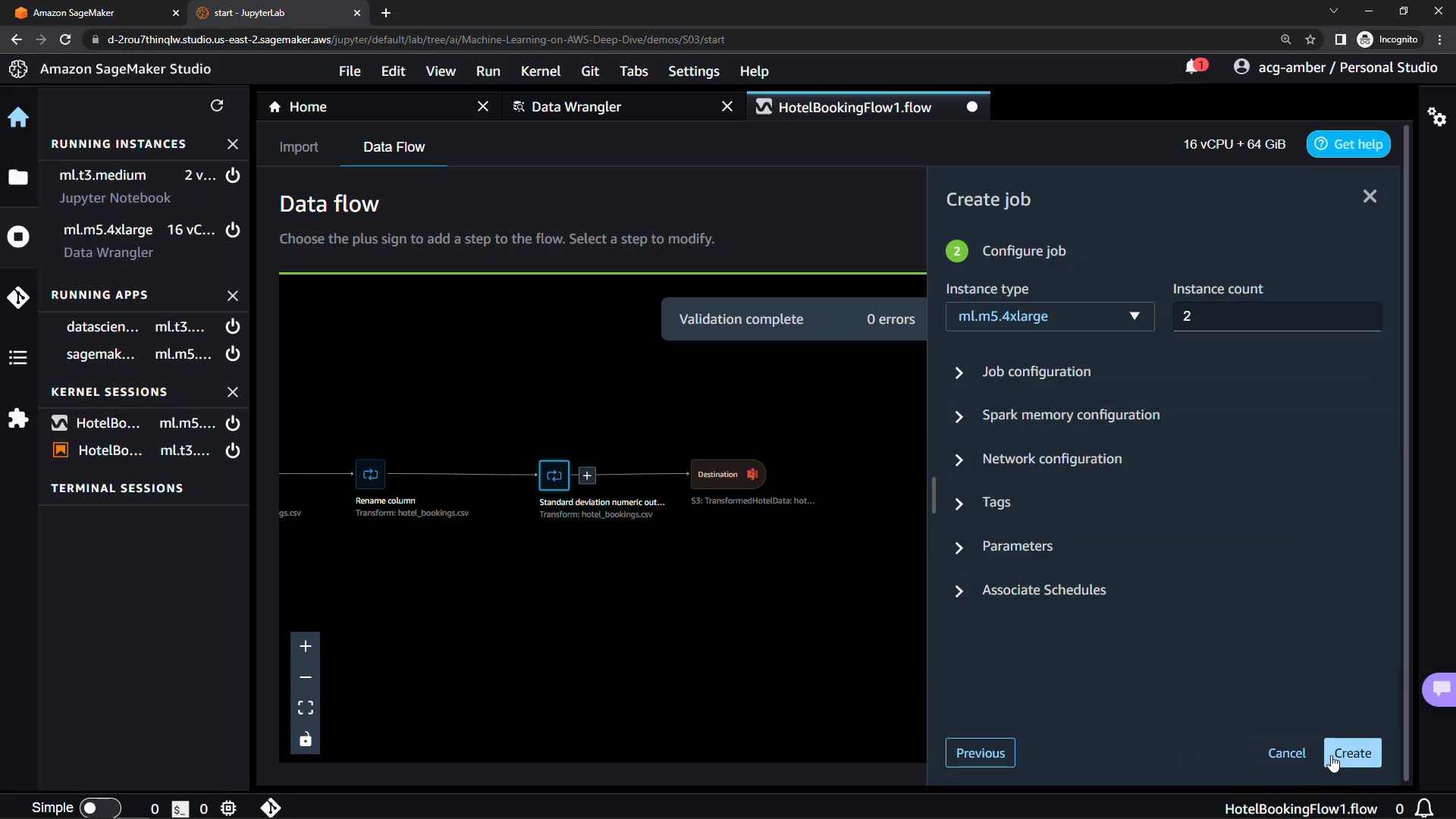The width and height of the screenshot is (1456, 819).
Task: Click the fit-to-screen icon on flow canvas
Action: [x=306, y=708]
